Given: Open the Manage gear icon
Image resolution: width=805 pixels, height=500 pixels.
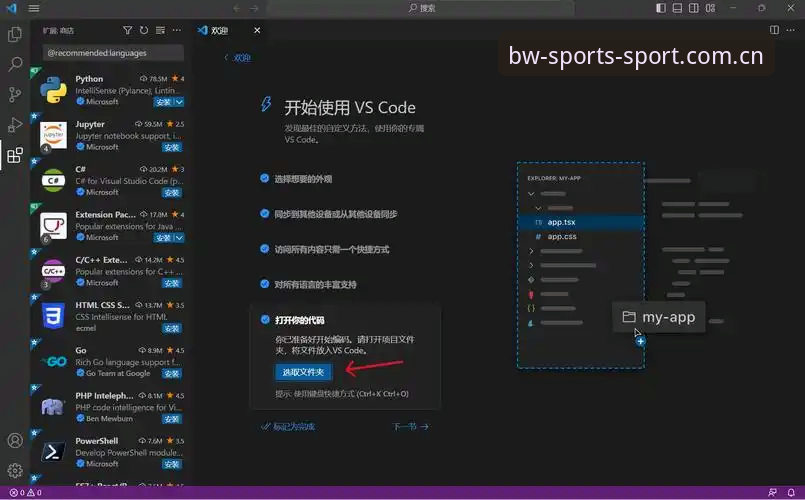Looking at the screenshot, I should click(15, 470).
